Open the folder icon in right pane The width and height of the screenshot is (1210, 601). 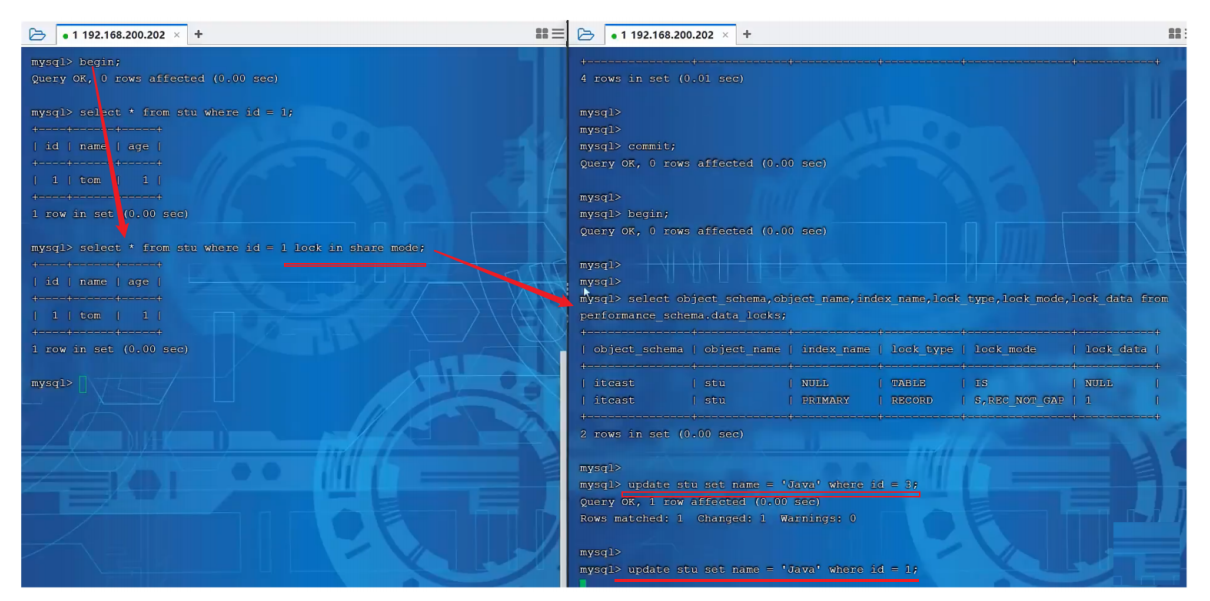pyautogui.click(x=586, y=34)
